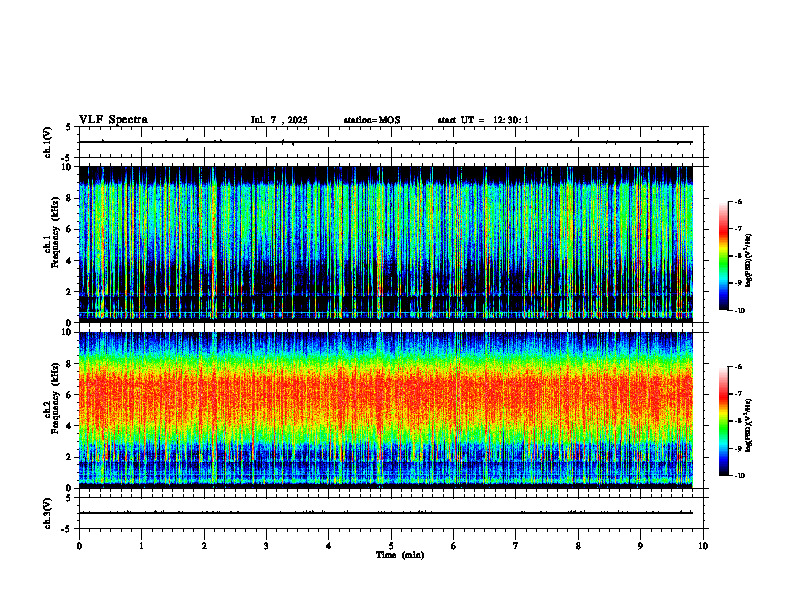Select the date text "Jul 7, 2025"

click(x=279, y=120)
